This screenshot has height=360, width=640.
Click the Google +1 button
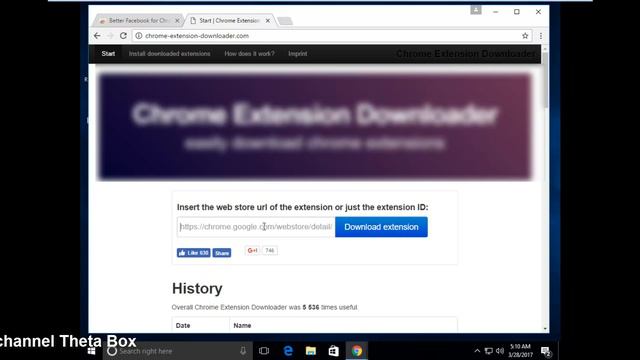coord(252,251)
